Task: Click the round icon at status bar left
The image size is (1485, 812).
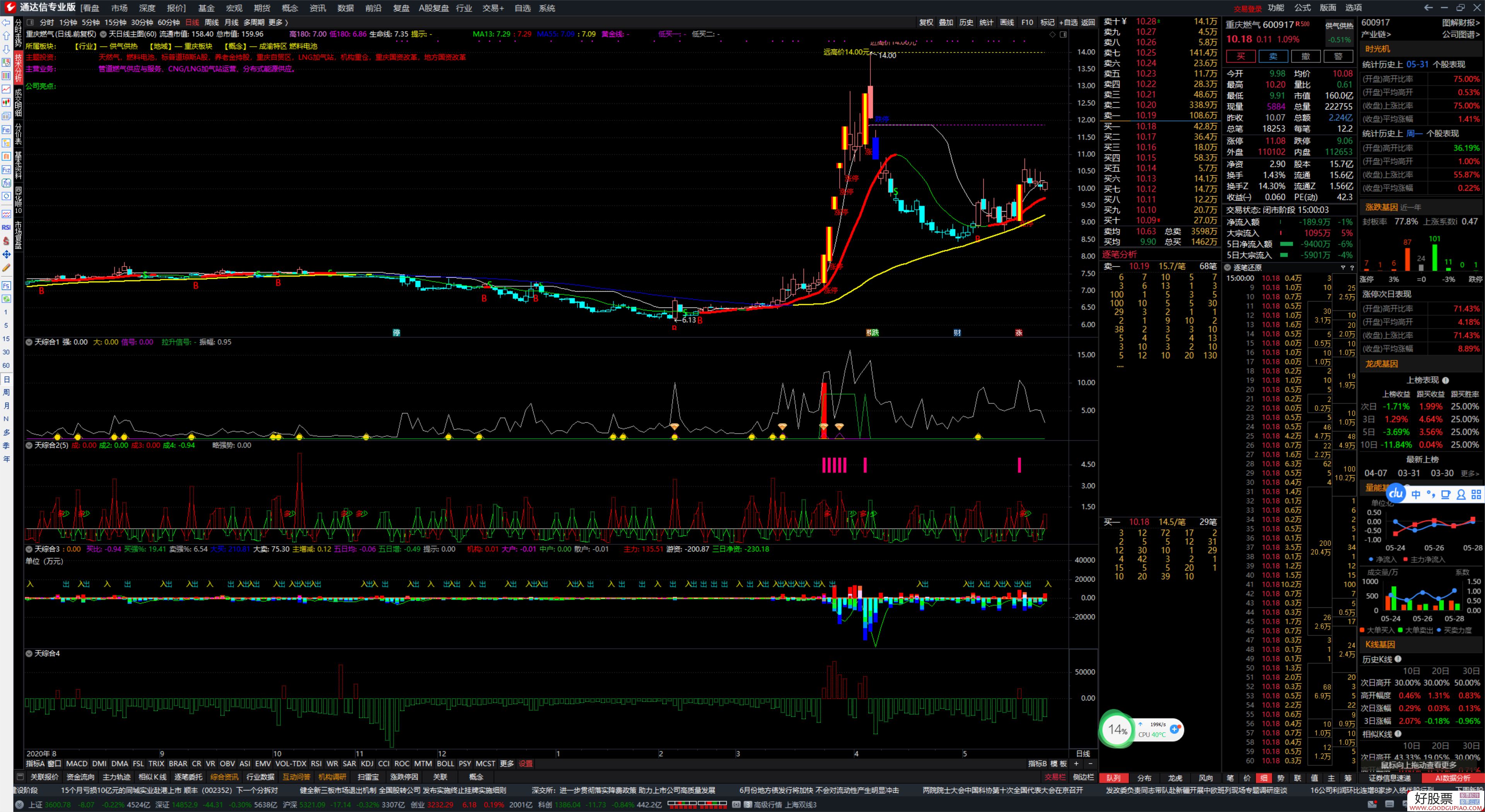Action: pyautogui.click(x=19, y=805)
